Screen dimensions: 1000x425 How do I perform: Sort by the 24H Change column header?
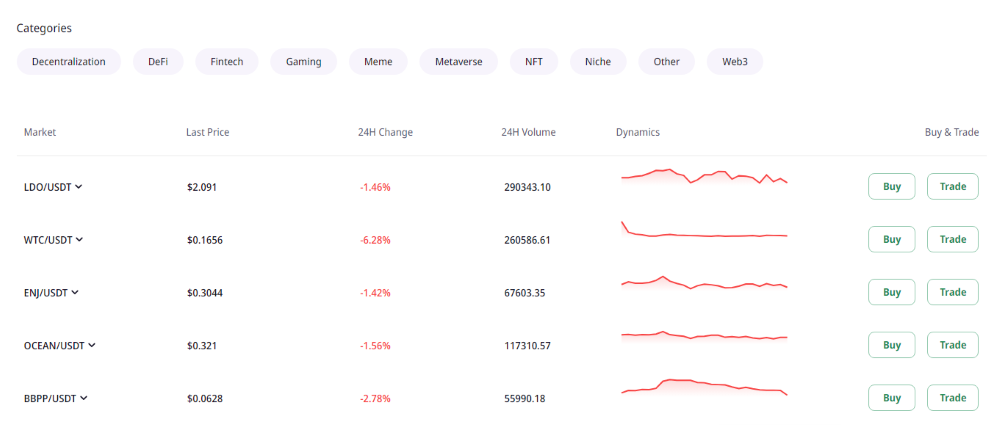click(385, 132)
